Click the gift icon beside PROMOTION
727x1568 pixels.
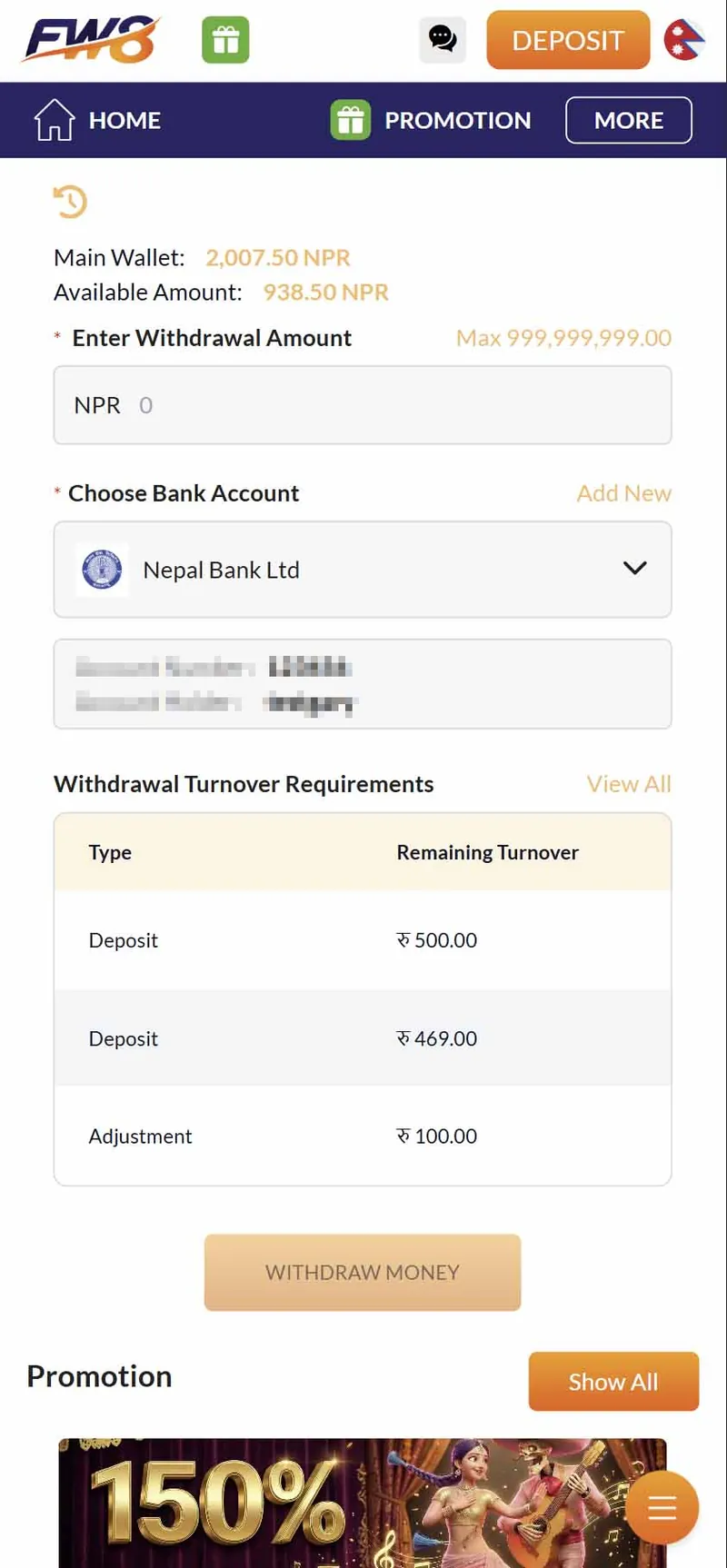[x=352, y=119]
